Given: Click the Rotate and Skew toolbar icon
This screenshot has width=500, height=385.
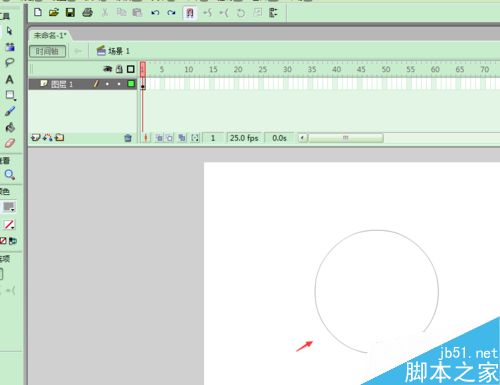Looking at the screenshot, I should (x=241, y=13).
